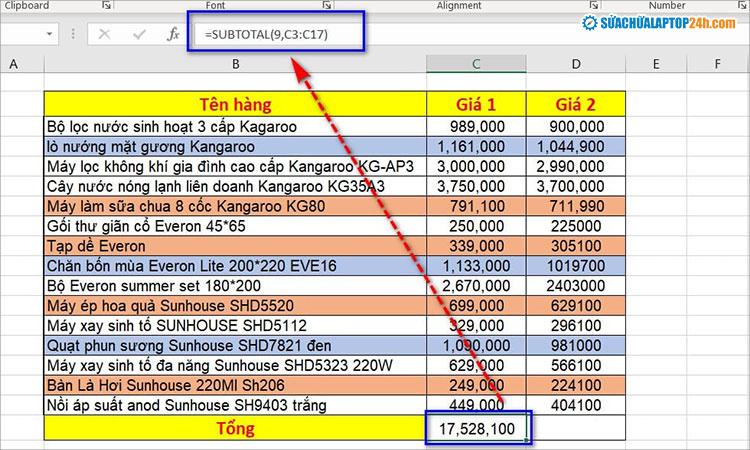Select cell 'Bộ lọc nước sinh hoạt 3 cấp Kagaroo'

235,126
